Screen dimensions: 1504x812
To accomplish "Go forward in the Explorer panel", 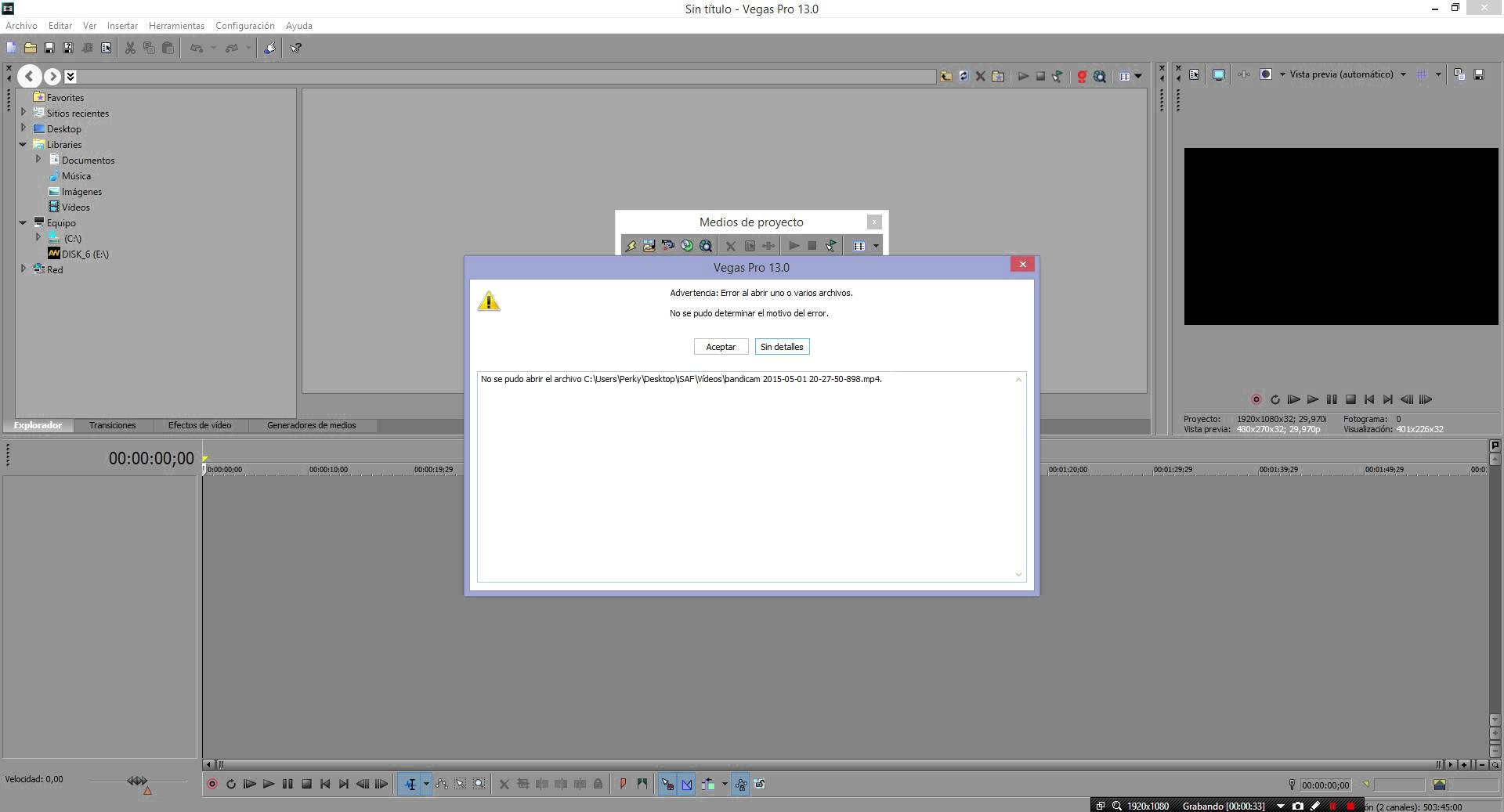I will [x=52, y=76].
